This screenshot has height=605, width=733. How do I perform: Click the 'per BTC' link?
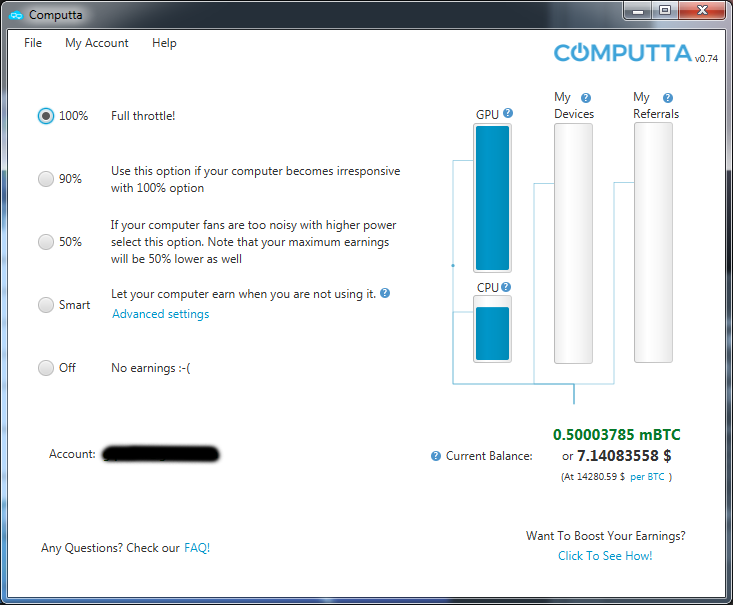pos(647,476)
